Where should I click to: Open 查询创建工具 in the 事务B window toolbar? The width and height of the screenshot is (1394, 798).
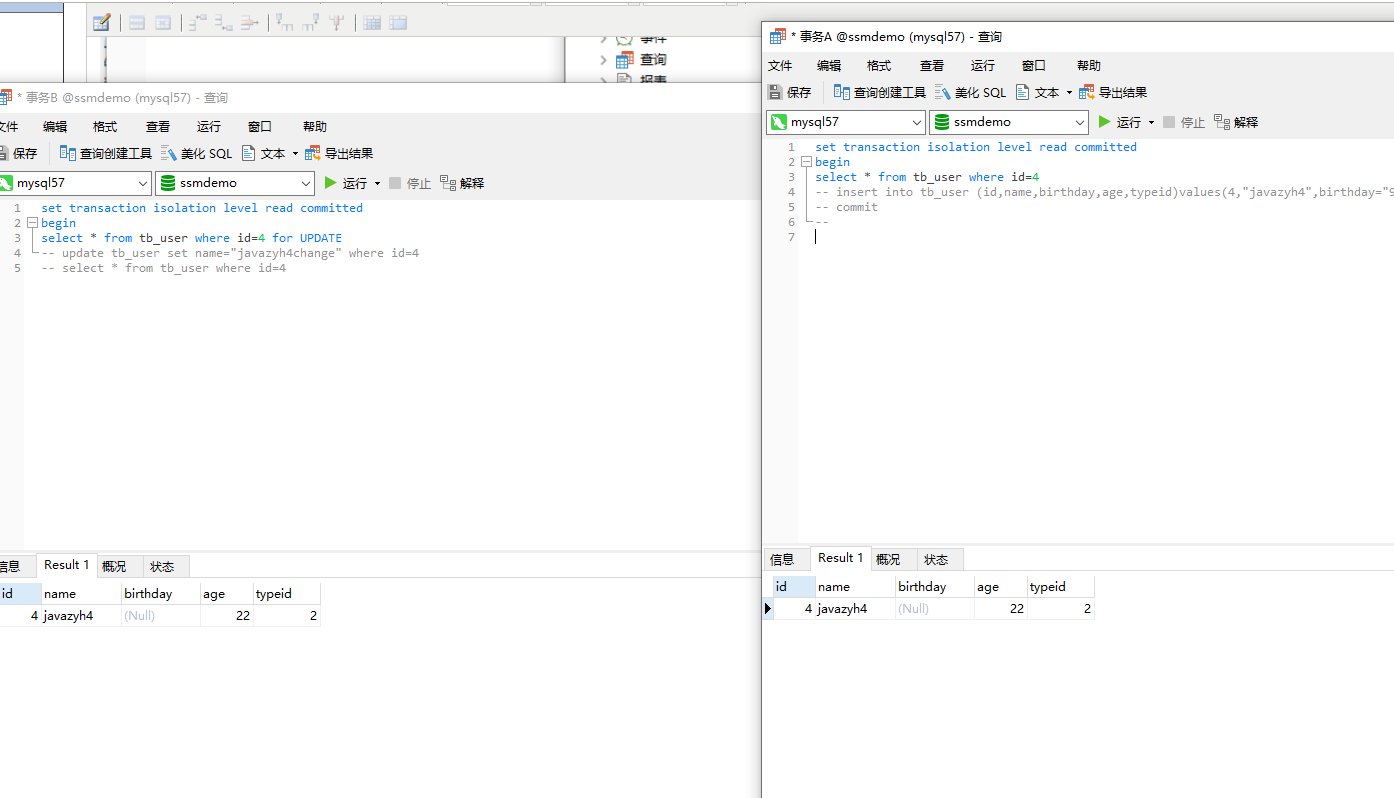coord(106,153)
